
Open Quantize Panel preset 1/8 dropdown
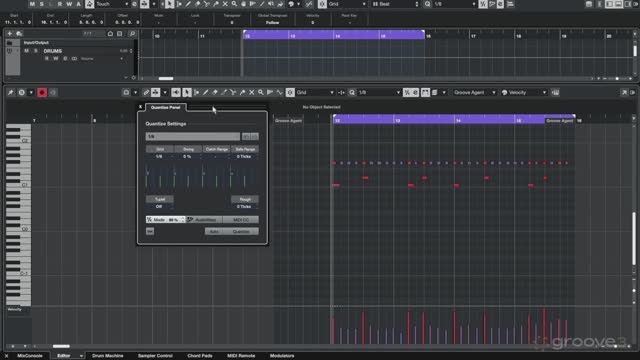(x=193, y=136)
